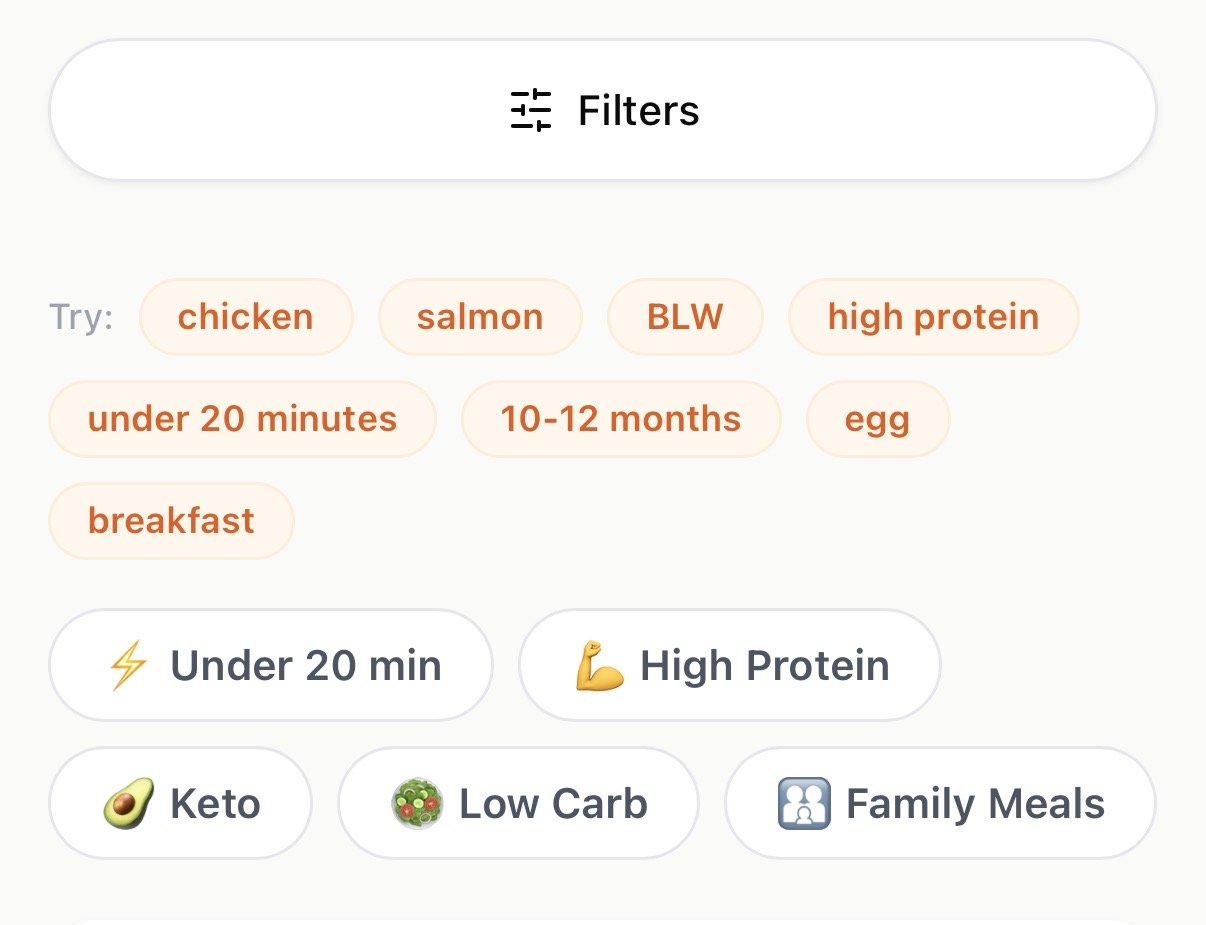This screenshot has height=925, width=1206.
Task: Click the sliders icon beside Filters
Action: [531, 110]
